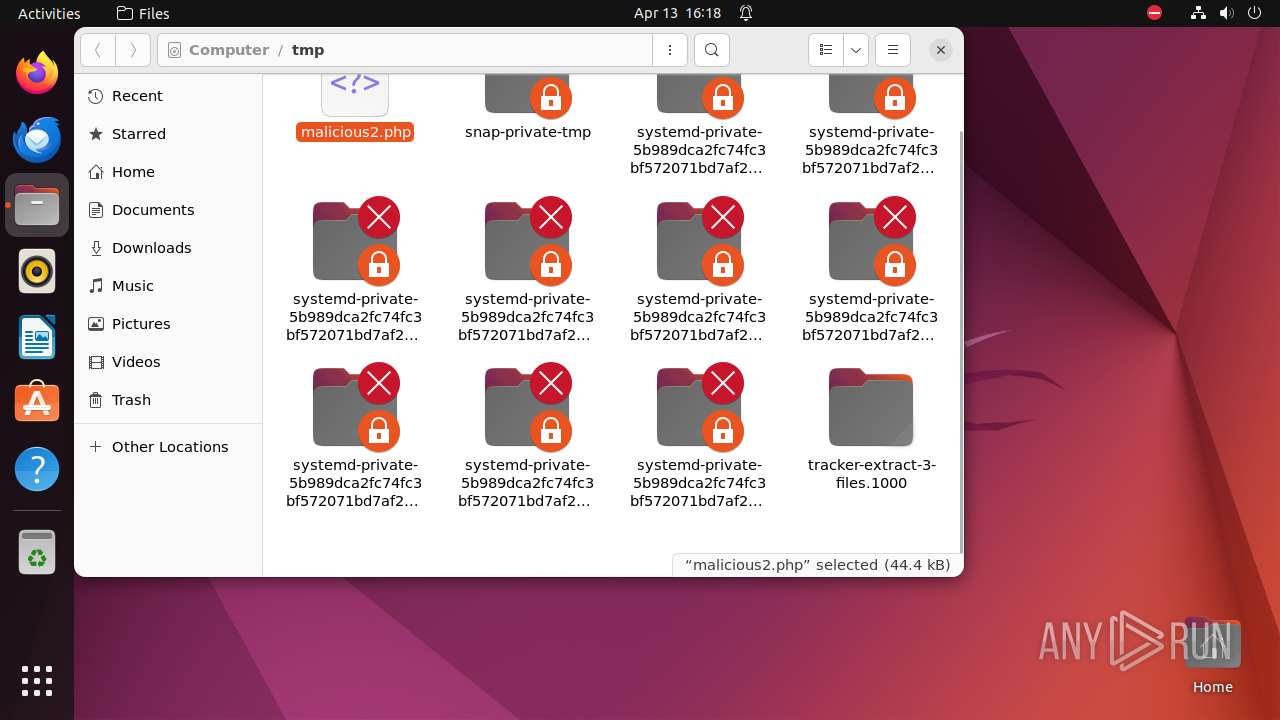
Task: Click the vertical scrollbar of the file view
Action: 960,340
